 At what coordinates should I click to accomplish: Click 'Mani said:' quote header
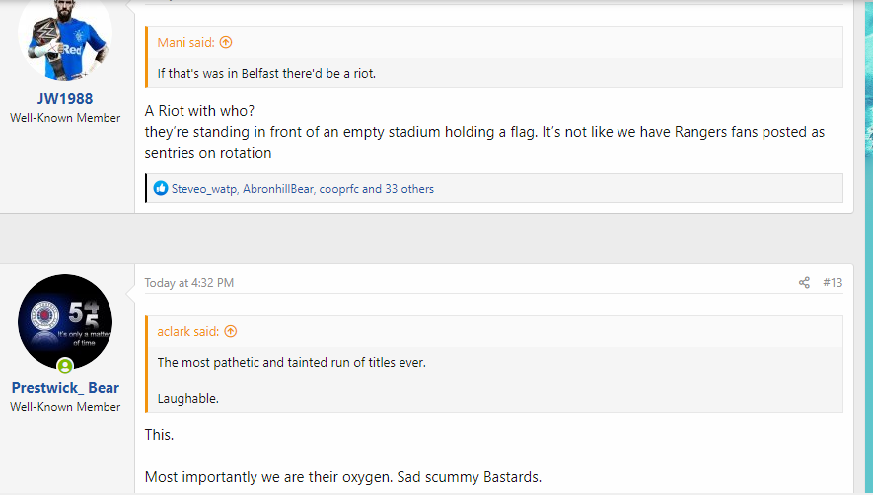186,42
